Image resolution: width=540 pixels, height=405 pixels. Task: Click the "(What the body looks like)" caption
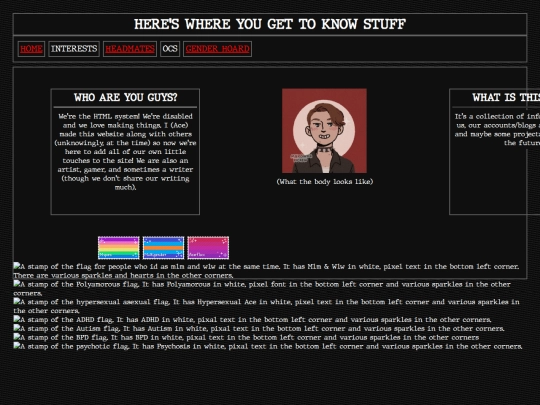point(325,181)
